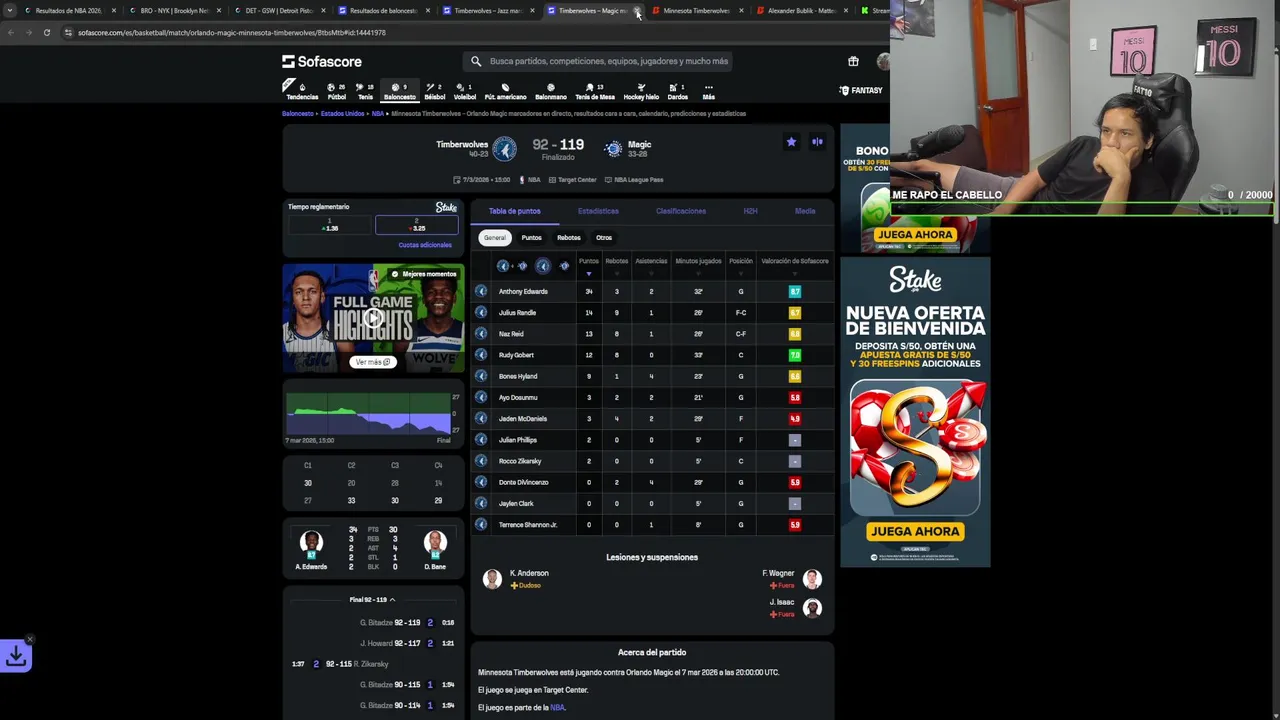
Task: Switch to Media tab
Action: (x=805, y=211)
